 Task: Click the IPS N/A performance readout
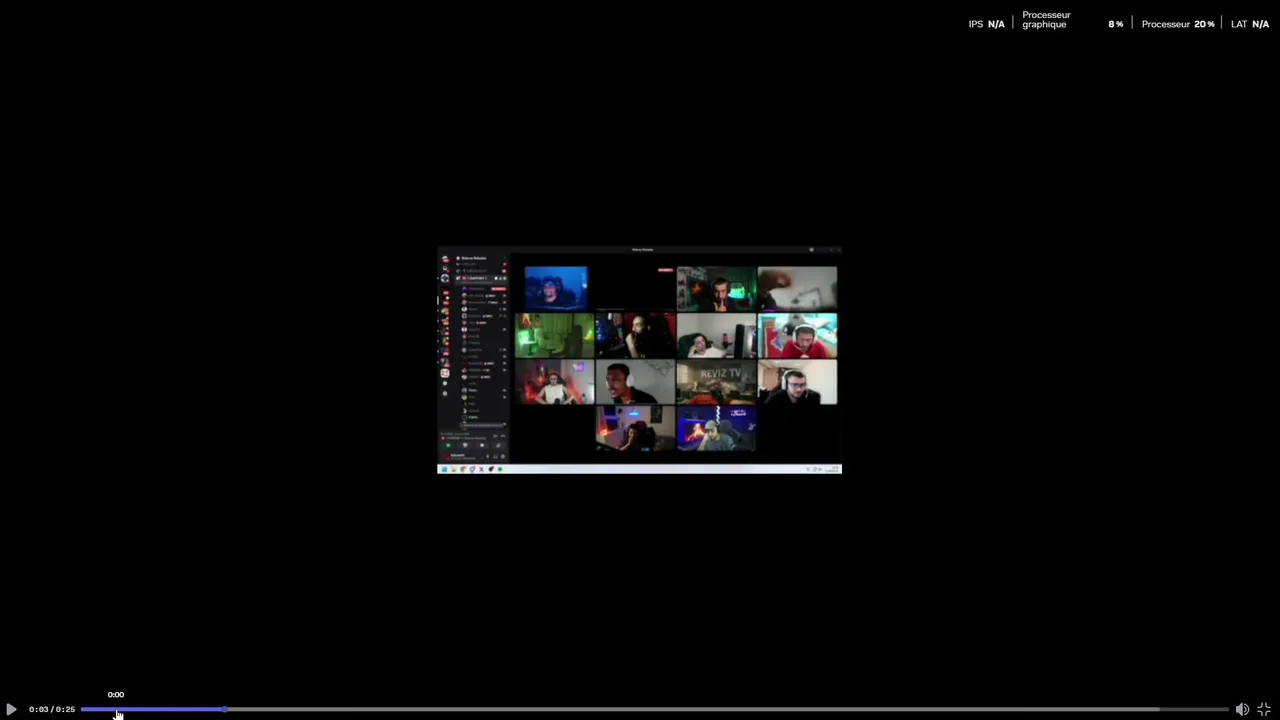tap(986, 24)
